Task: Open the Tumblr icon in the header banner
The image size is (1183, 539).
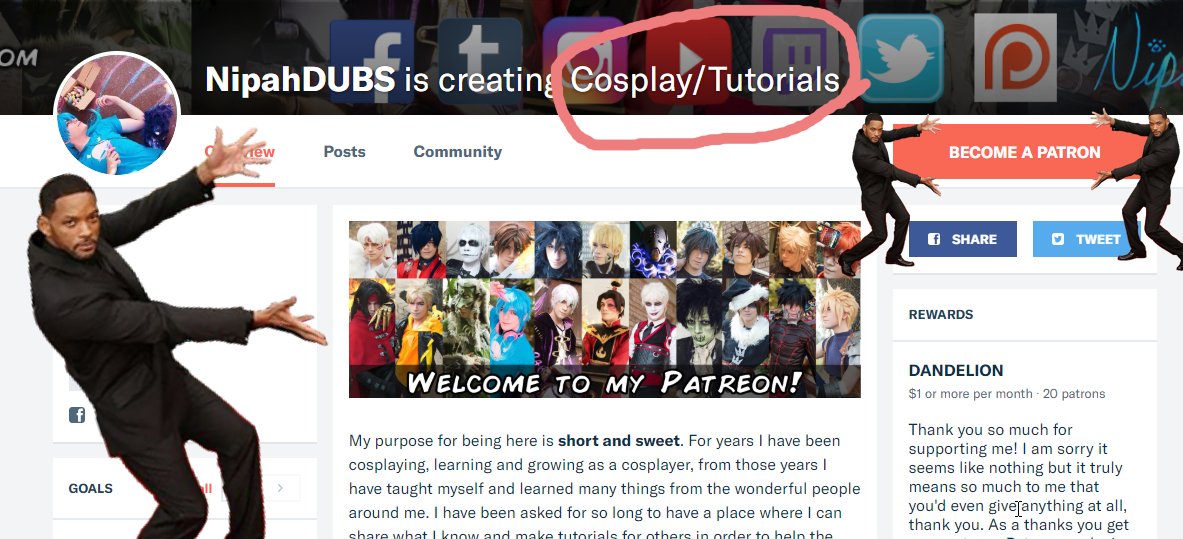Action: click(480, 61)
